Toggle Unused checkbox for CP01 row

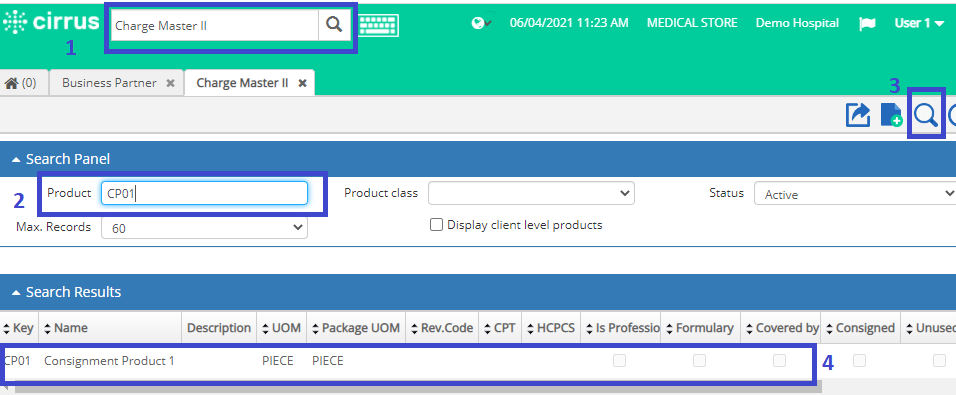pyautogui.click(x=939, y=361)
